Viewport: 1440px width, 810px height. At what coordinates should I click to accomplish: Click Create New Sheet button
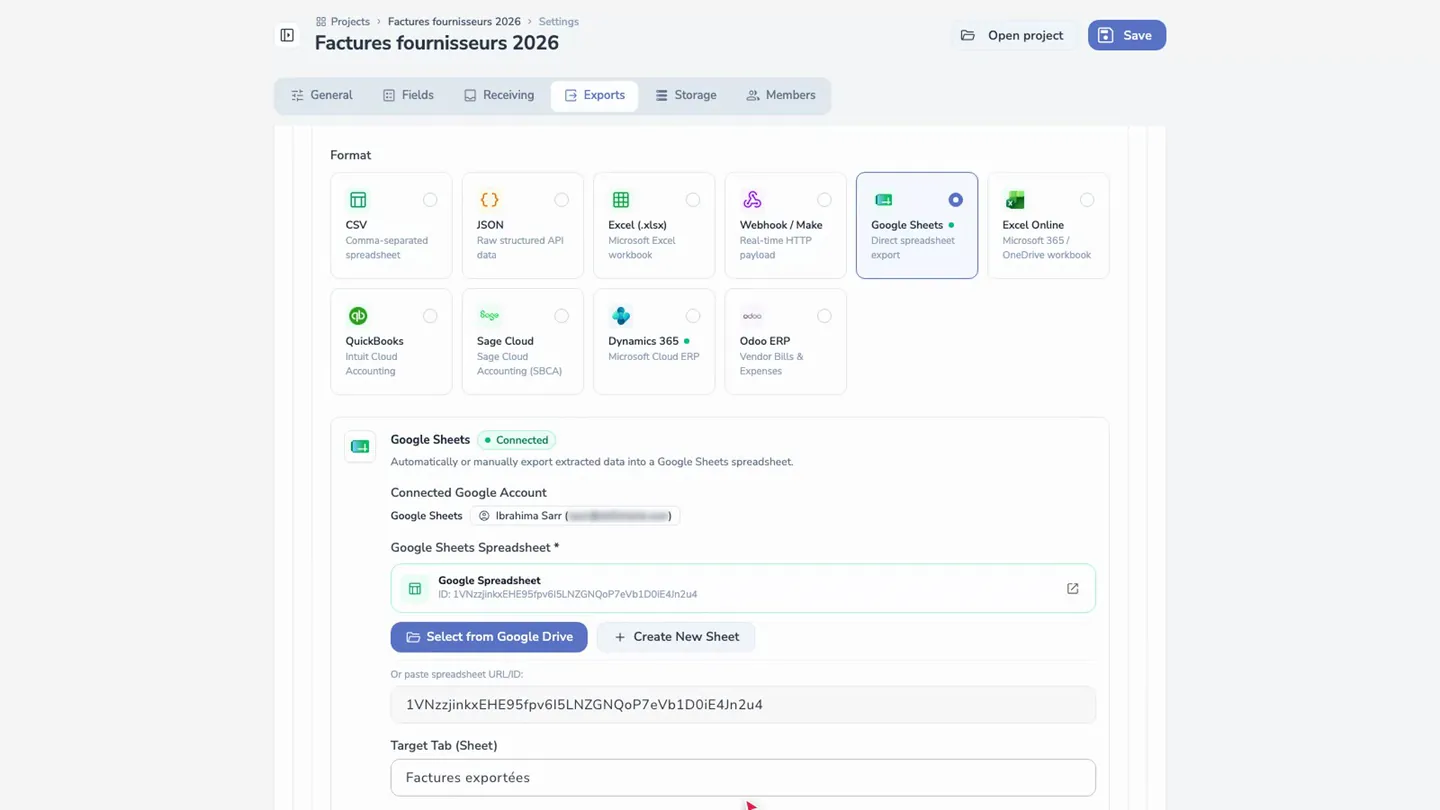coord(676,637)
